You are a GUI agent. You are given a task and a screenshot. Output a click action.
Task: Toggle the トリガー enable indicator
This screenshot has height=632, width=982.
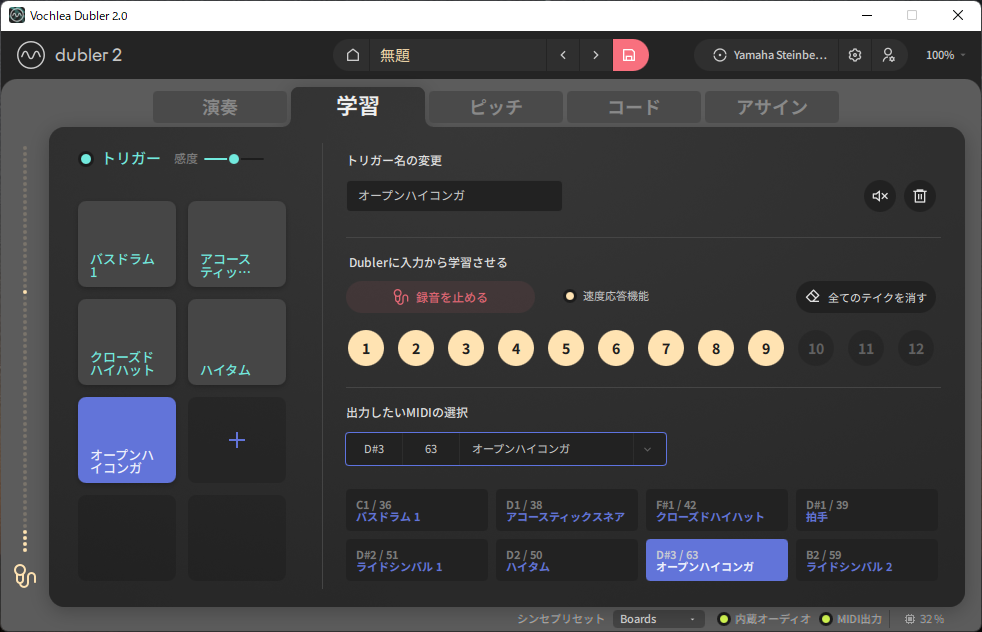[86, 159]
